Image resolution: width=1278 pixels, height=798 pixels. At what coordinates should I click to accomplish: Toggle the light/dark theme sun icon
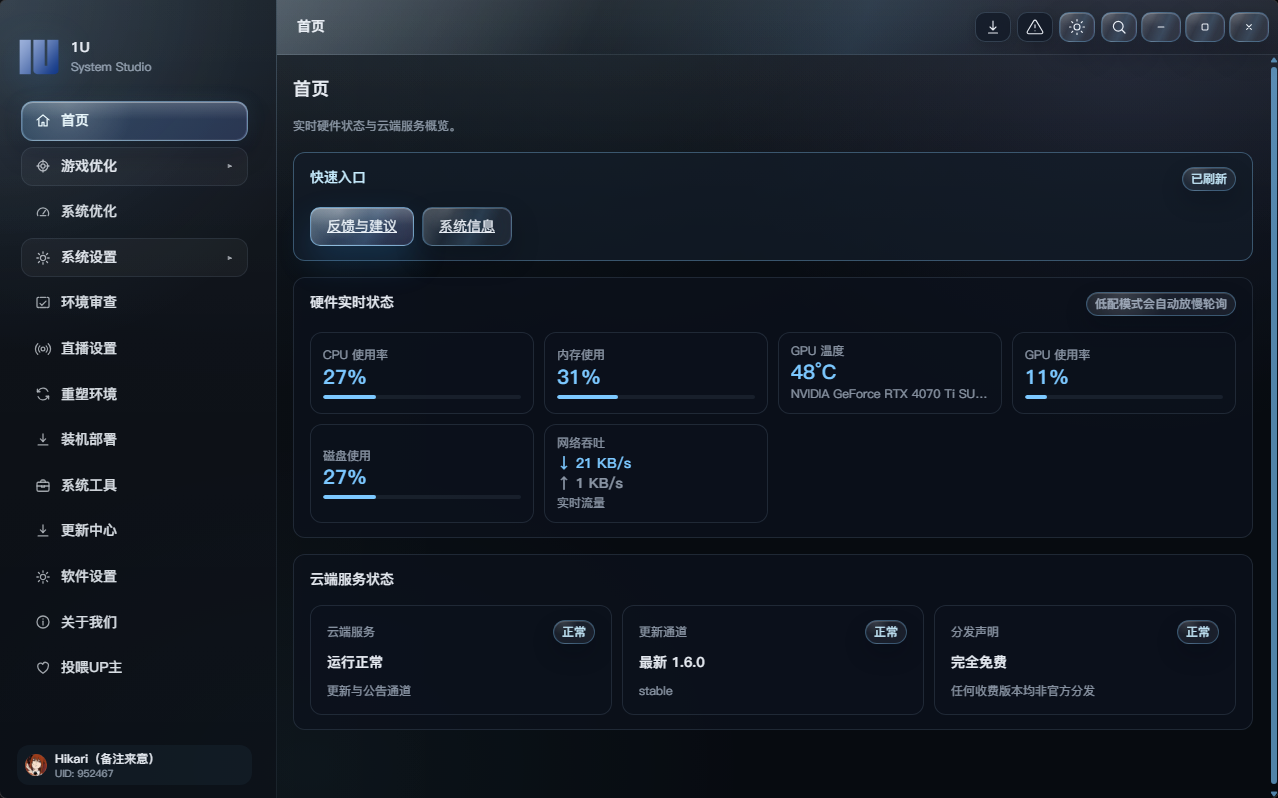click(1077, 27)
